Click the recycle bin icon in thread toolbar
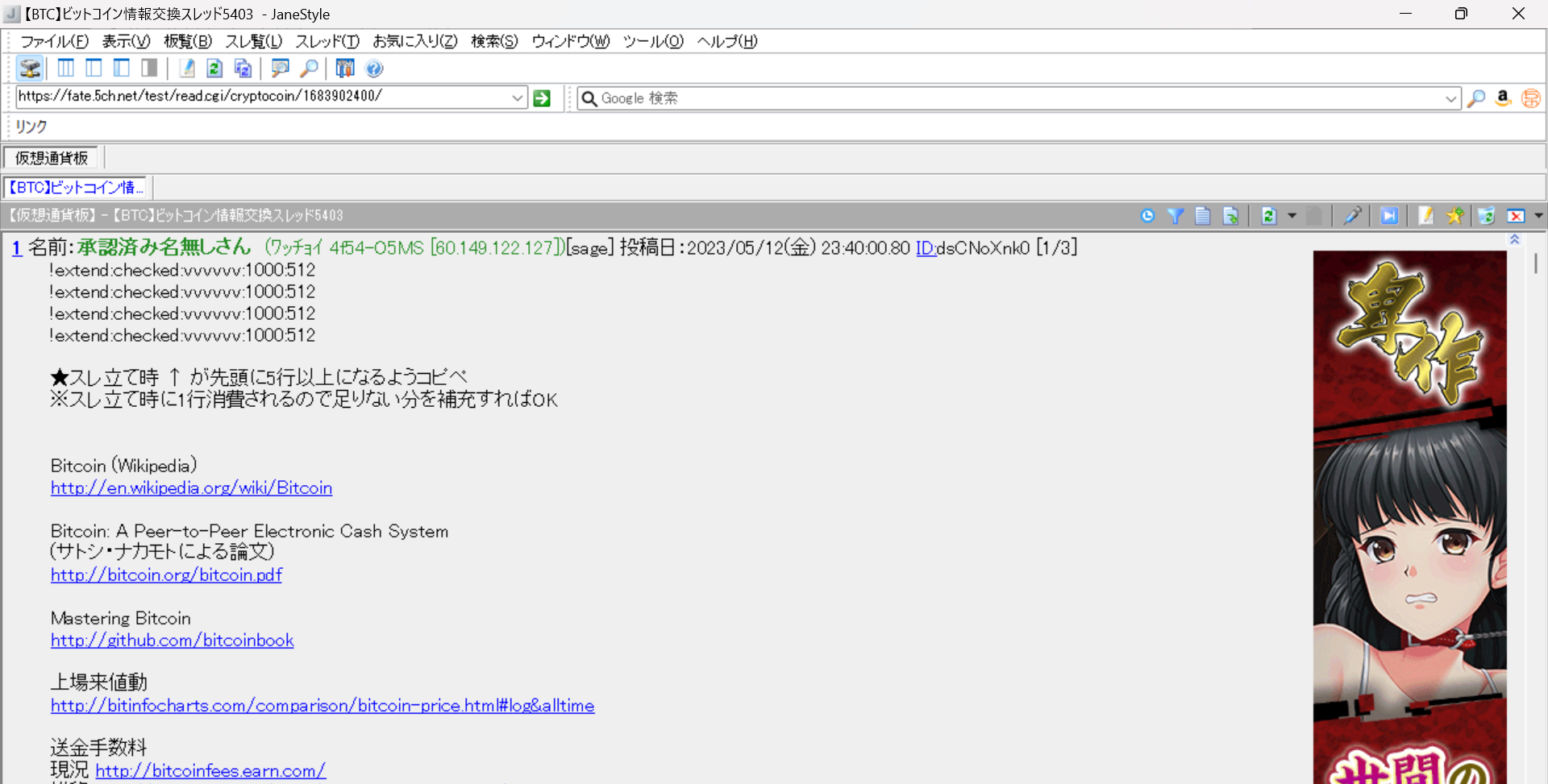The width and height of the screenshot is (1548, 784). [1486, 216]
